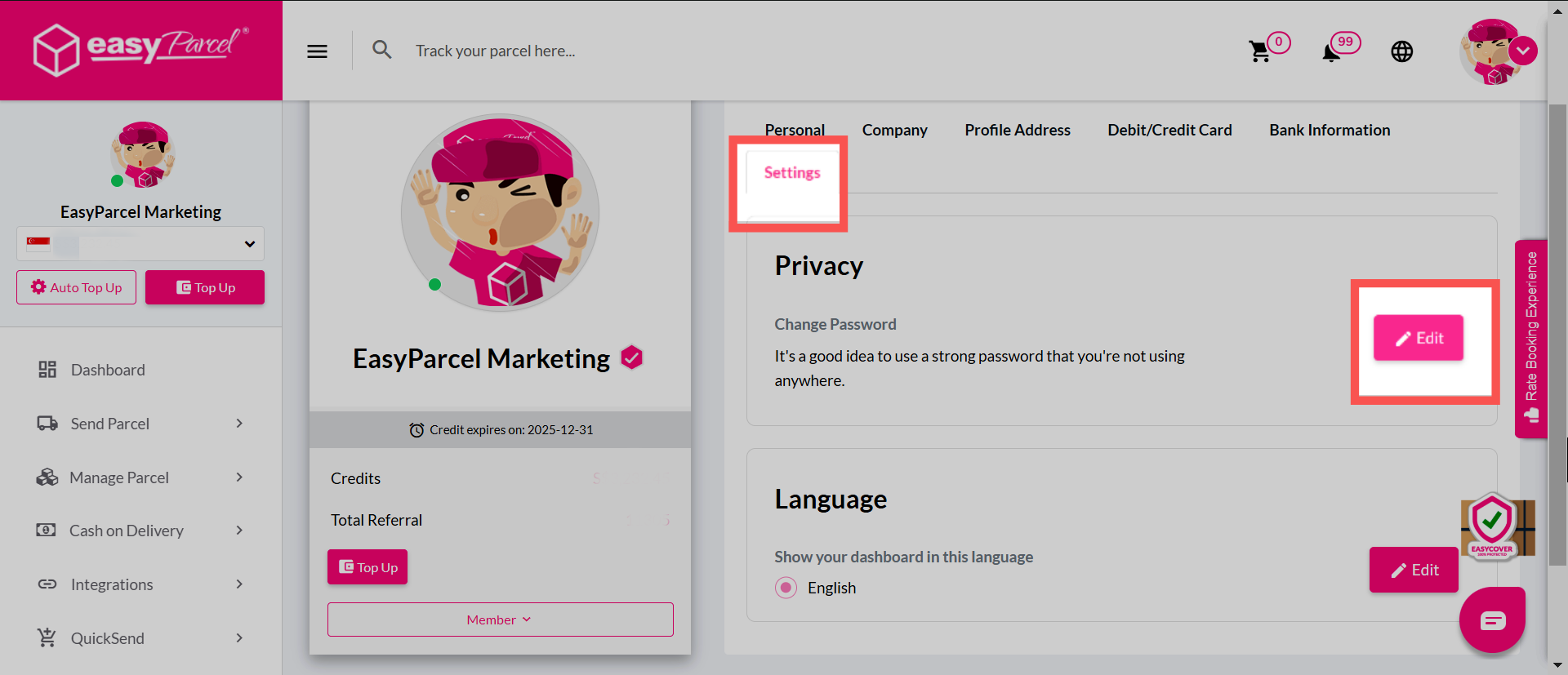The image size is (1568, 675).
Task: Click the globe language icon
Action: click(1401, 51)
